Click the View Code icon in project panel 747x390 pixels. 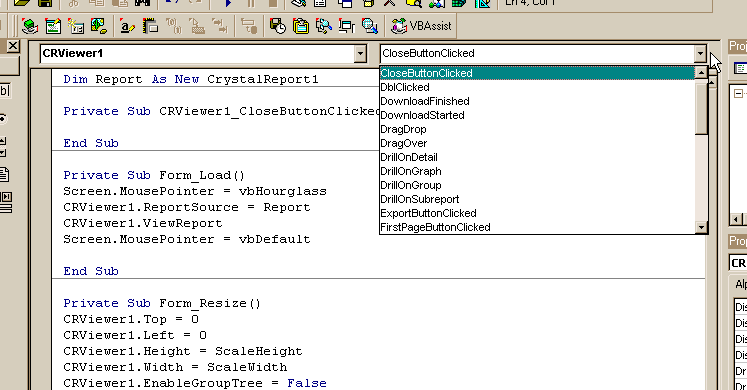point(740,69)
